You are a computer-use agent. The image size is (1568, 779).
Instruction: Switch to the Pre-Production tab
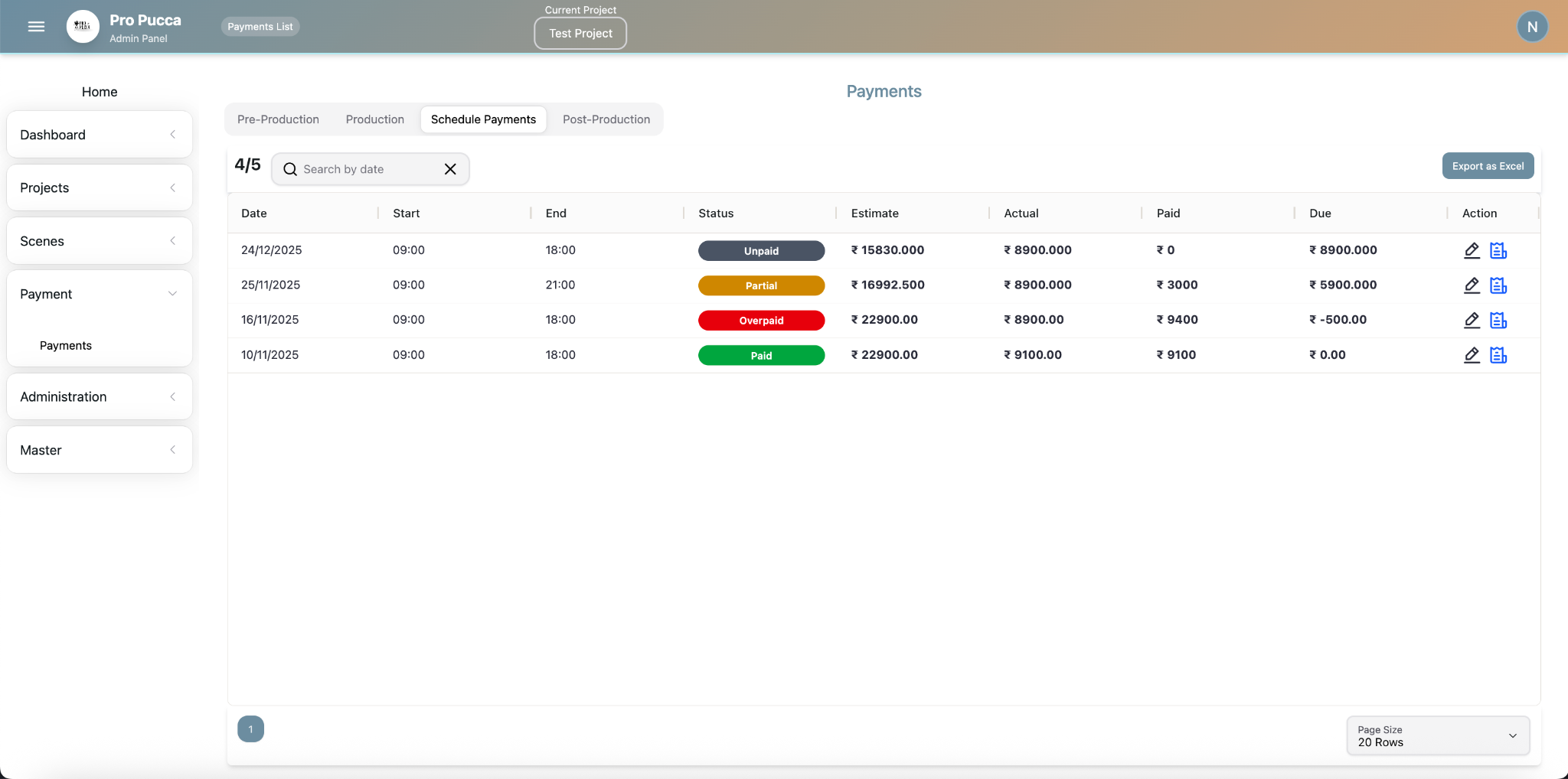pos(278,119)
